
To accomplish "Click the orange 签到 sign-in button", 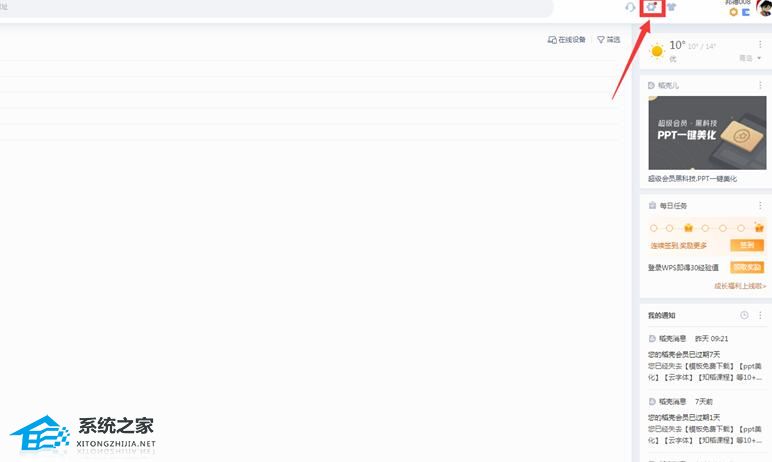I will pos(747,245).
